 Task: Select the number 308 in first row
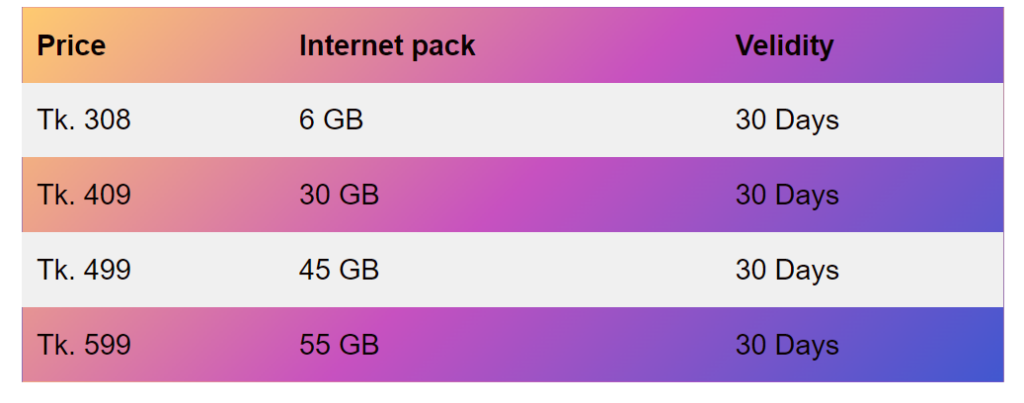(x=107, y=120)
